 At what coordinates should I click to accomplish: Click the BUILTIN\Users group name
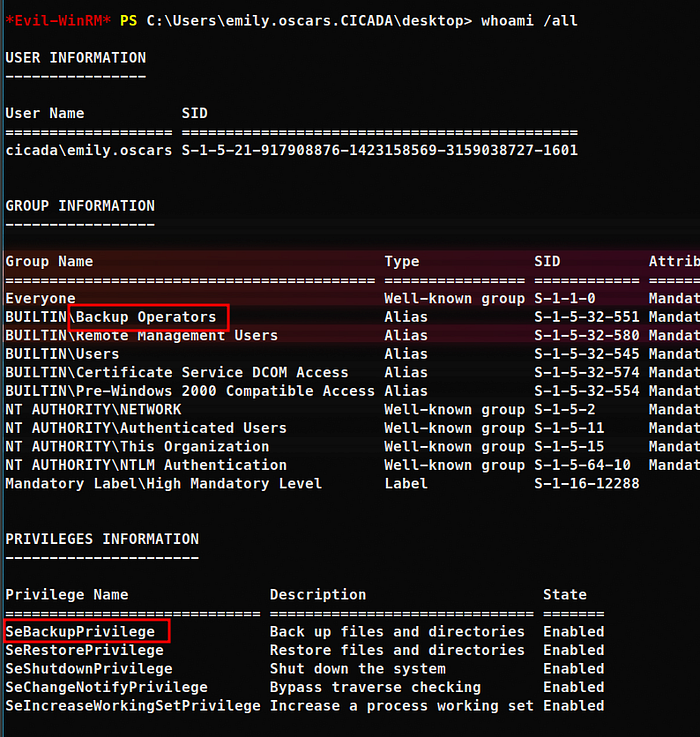(x=63, y=354)
